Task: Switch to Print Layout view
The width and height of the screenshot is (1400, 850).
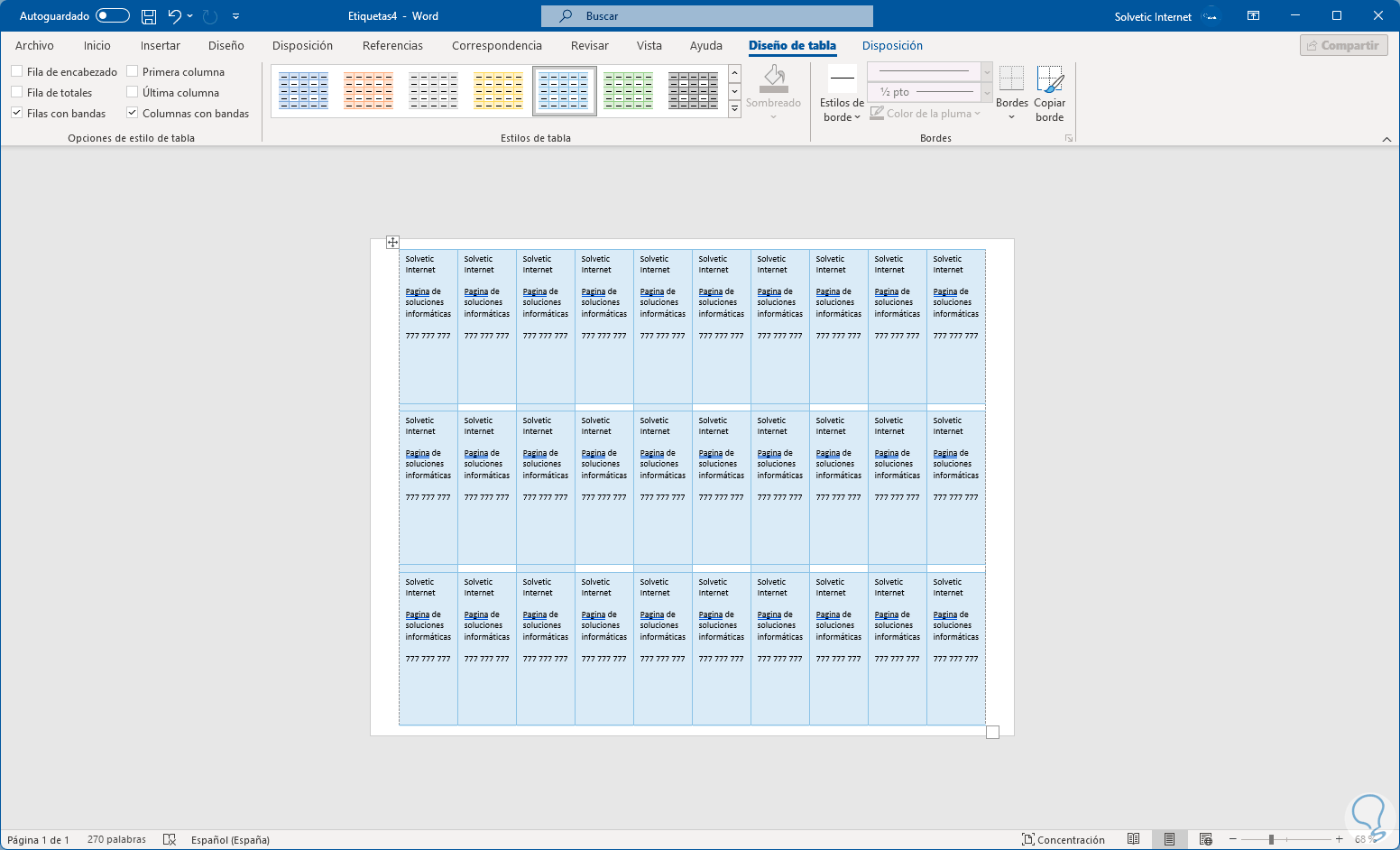Action: (1169, 839)
